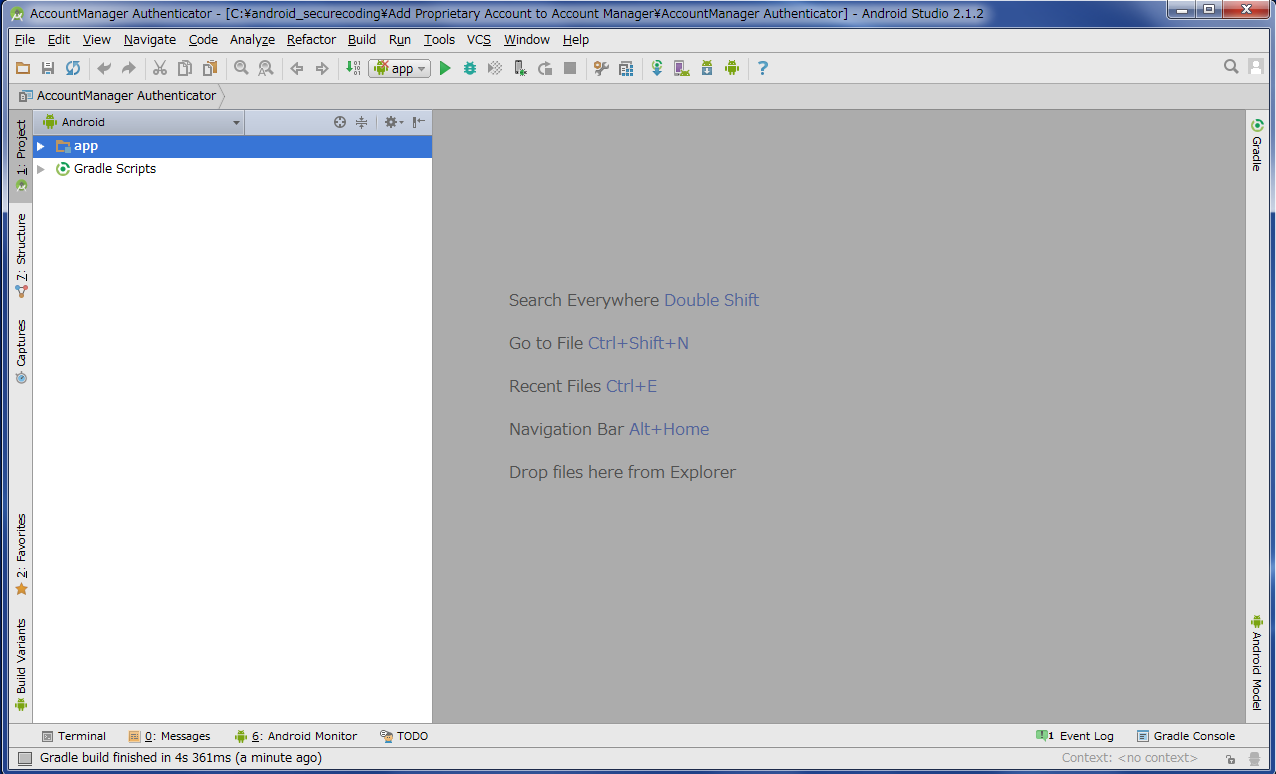This screenshot has height=774, width=1276.
Task: Click the Synchronize toolbar icon
Action: [x=73, y=68]
